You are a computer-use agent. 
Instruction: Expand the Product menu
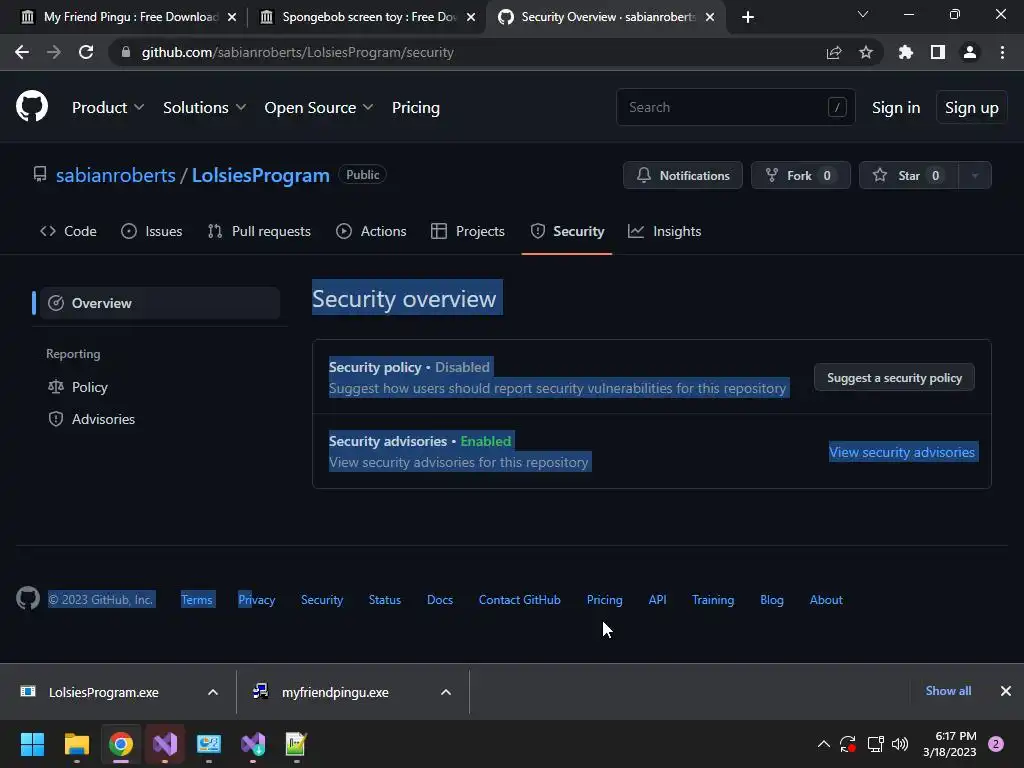pyautogui.click(x=108, y=108)
